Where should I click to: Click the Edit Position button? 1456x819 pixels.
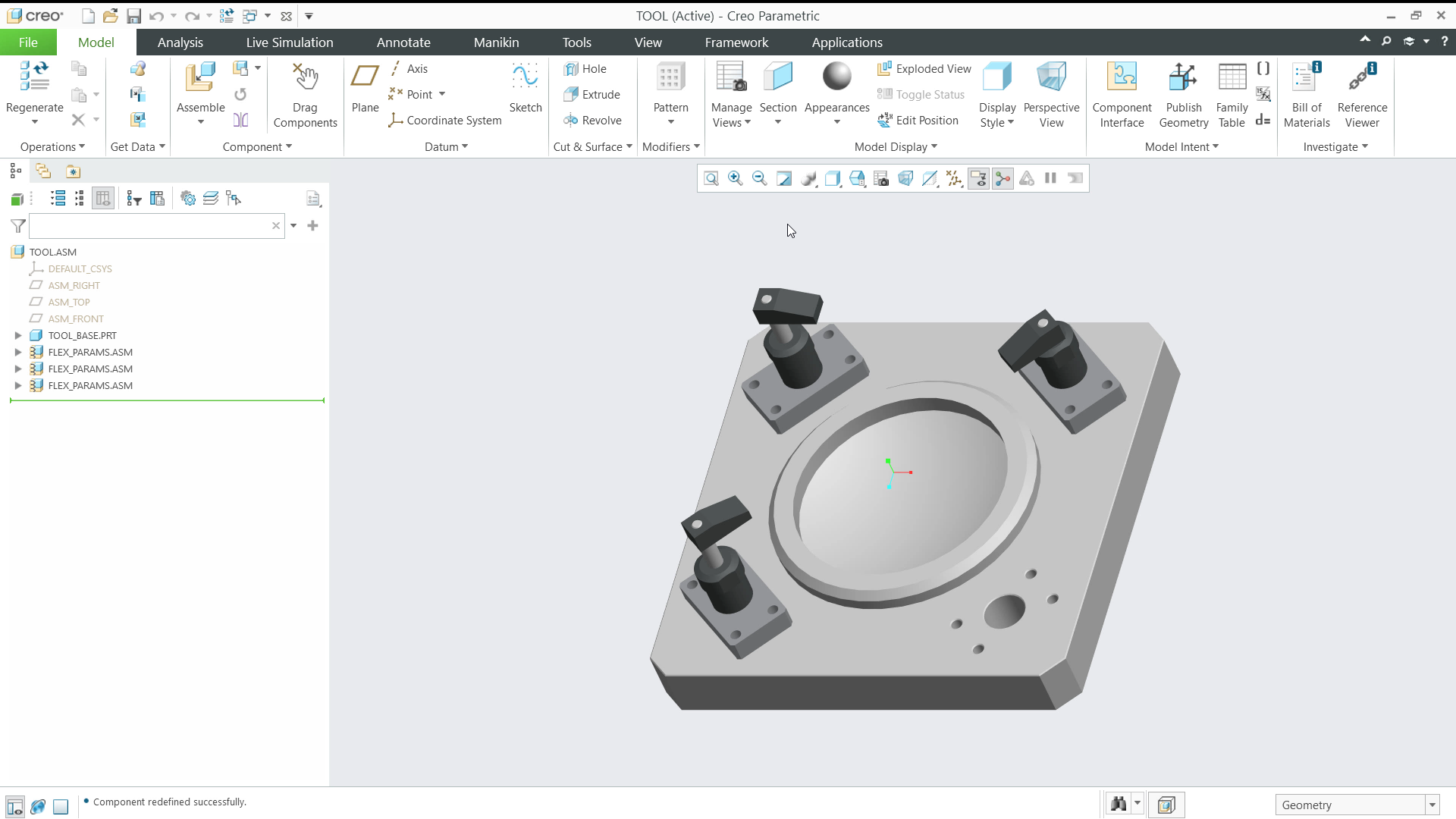(x=918, y=121)
